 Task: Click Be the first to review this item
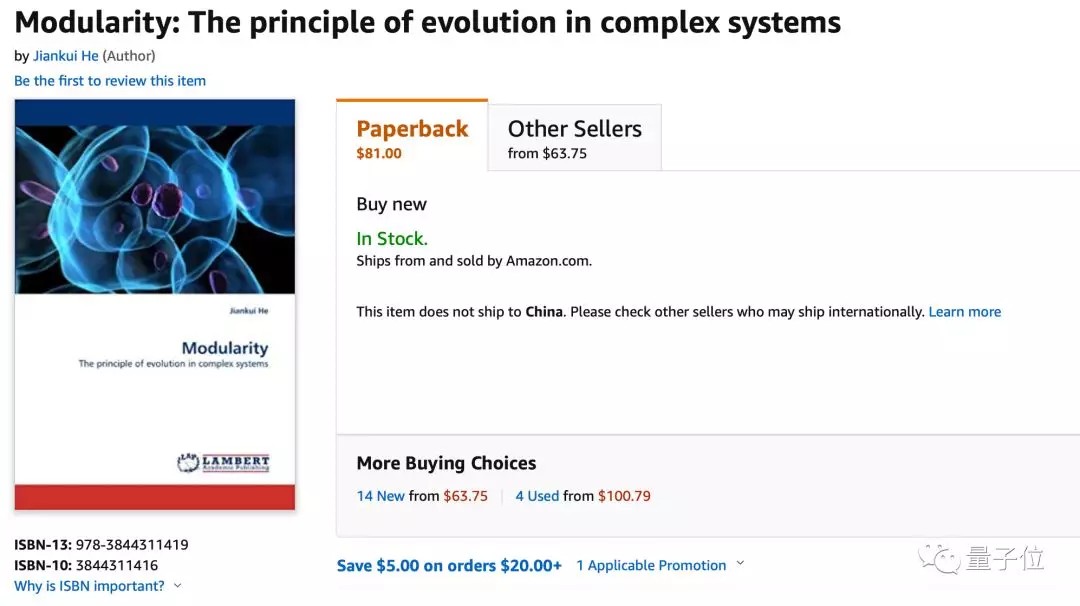click(110, 80)
